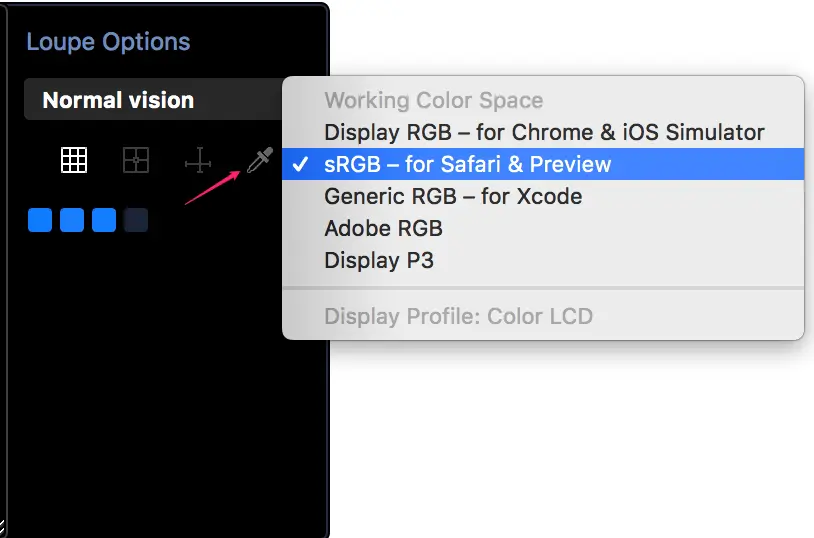Click the Loupe Options heading
Screen dimensions: 814x538
point(108,42)
